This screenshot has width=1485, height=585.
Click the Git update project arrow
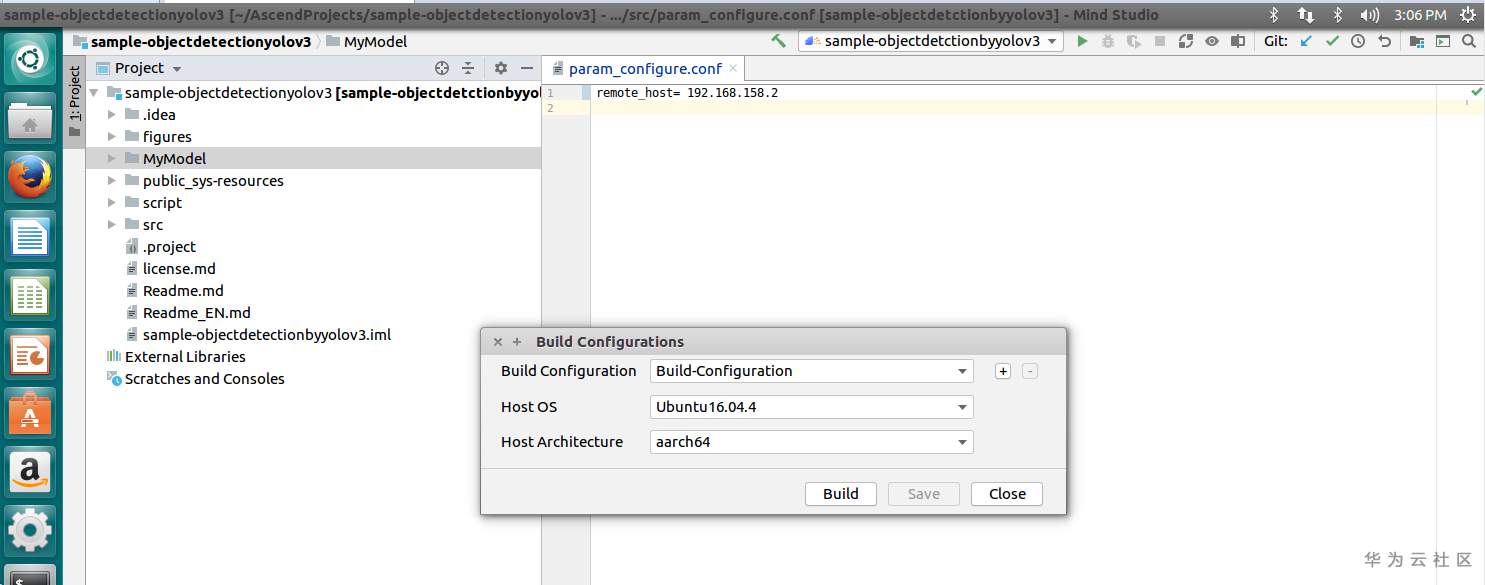tap(1306, 41)
